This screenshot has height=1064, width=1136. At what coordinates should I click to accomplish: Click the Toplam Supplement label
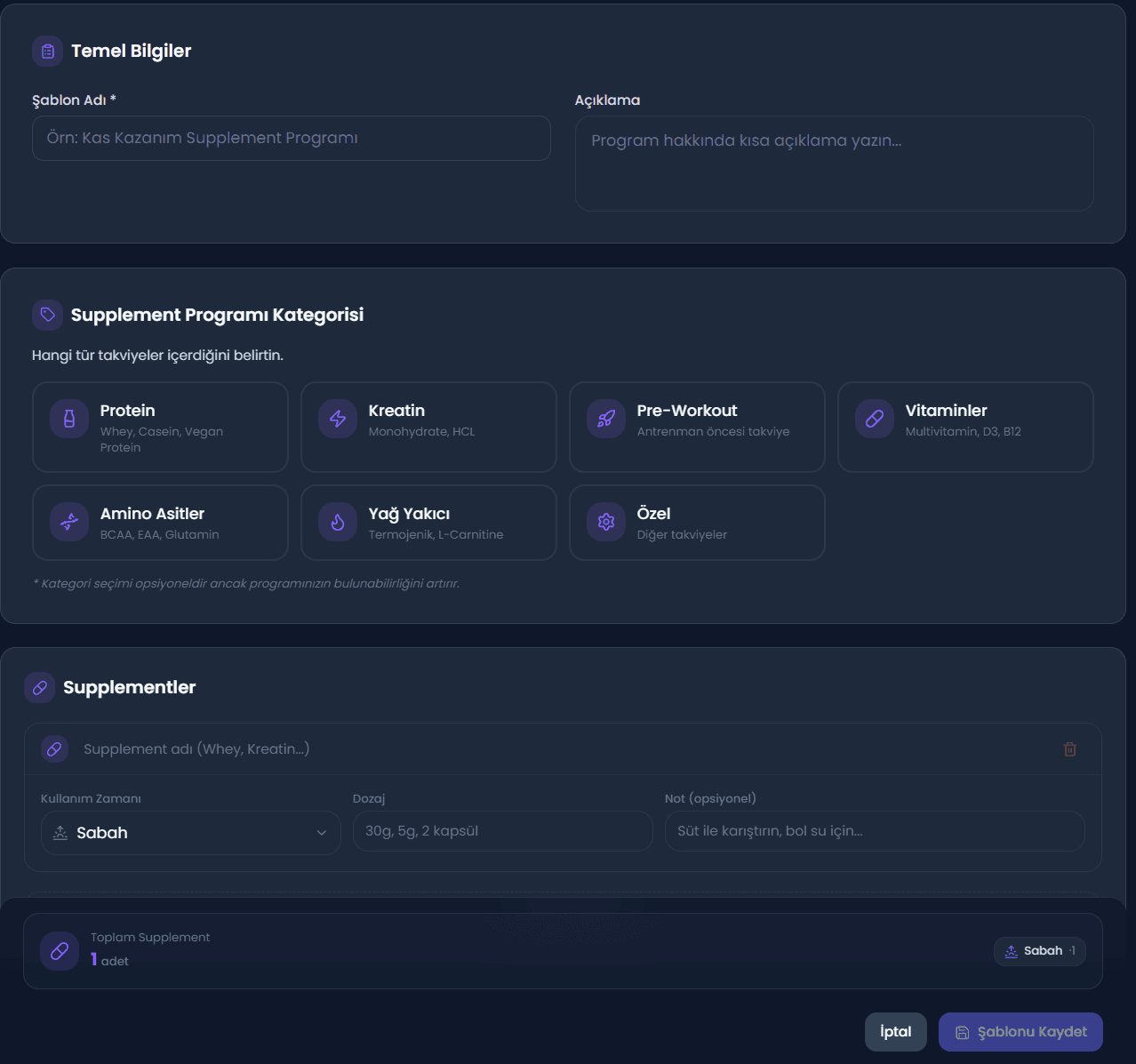pyautogui.click(x=150, y=937)
